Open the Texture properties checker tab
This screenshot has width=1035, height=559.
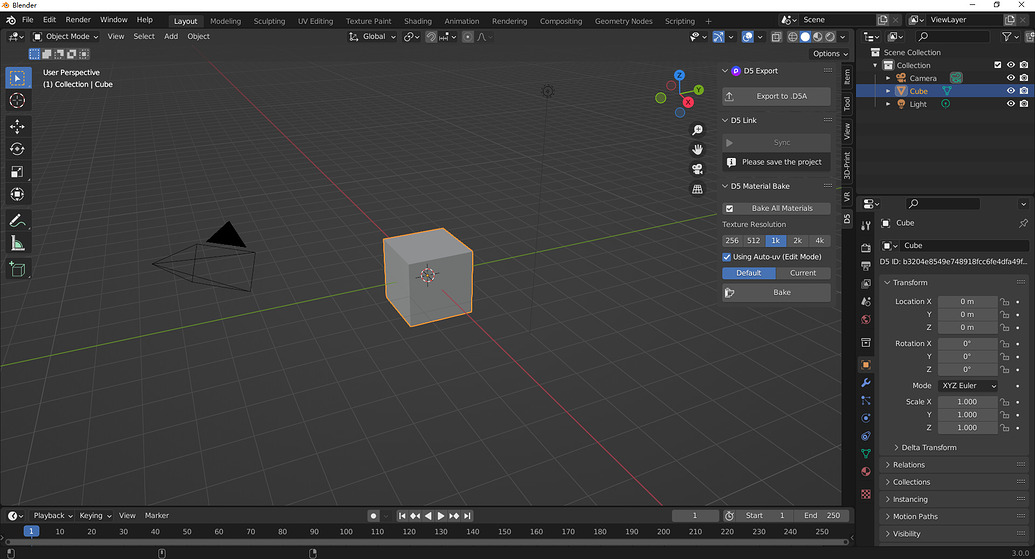(865, 494)
